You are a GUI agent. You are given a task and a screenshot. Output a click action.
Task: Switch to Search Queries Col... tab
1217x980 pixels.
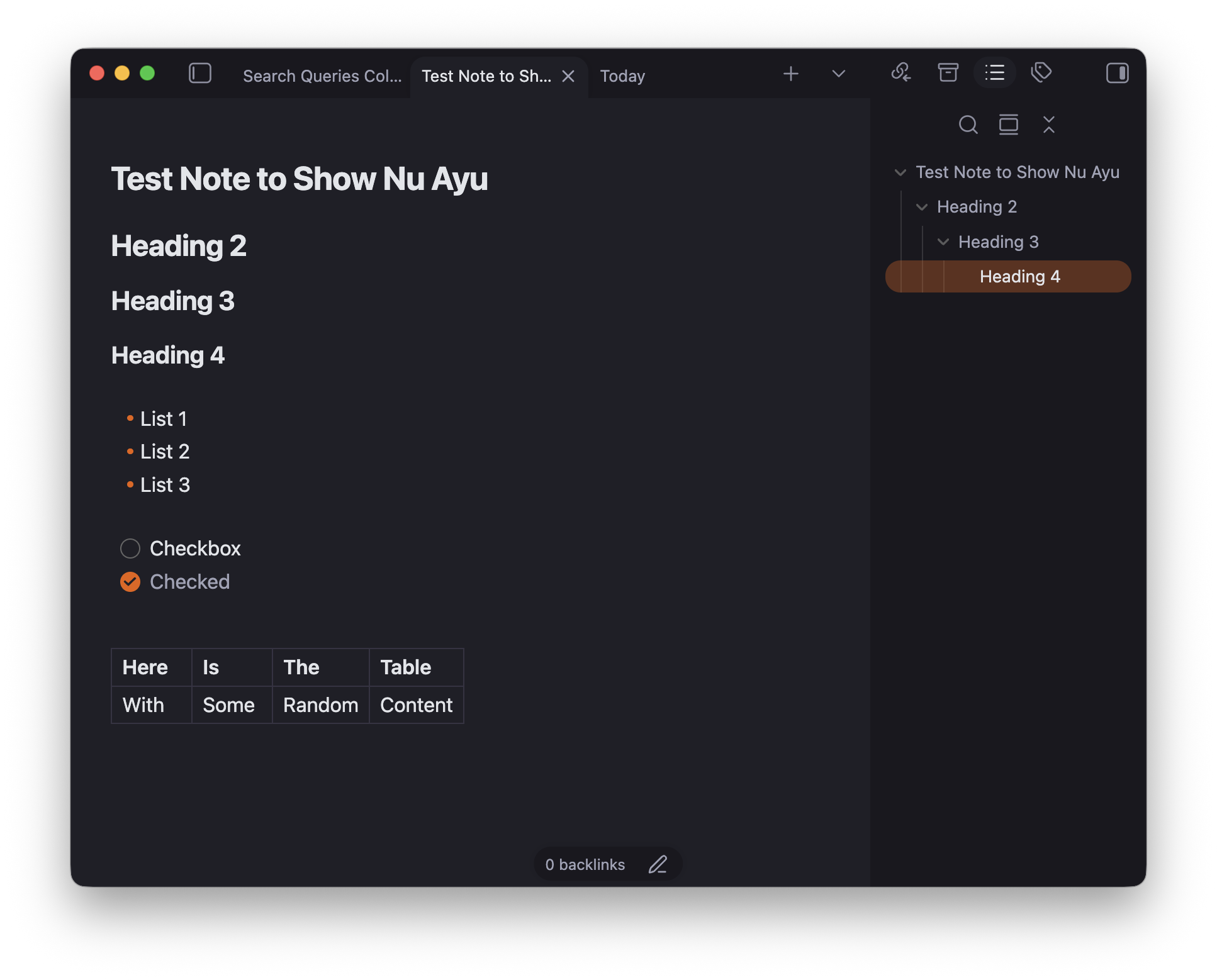pyautogui.click(x=322, y=76)
